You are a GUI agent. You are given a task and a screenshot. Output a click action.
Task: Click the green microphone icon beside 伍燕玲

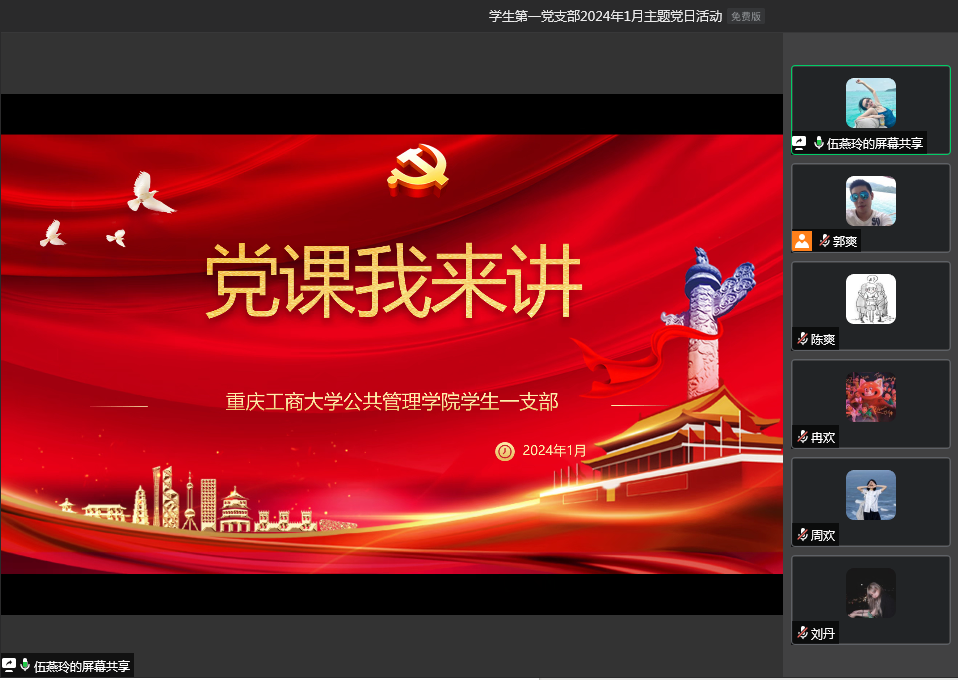(x=819, y=143)
